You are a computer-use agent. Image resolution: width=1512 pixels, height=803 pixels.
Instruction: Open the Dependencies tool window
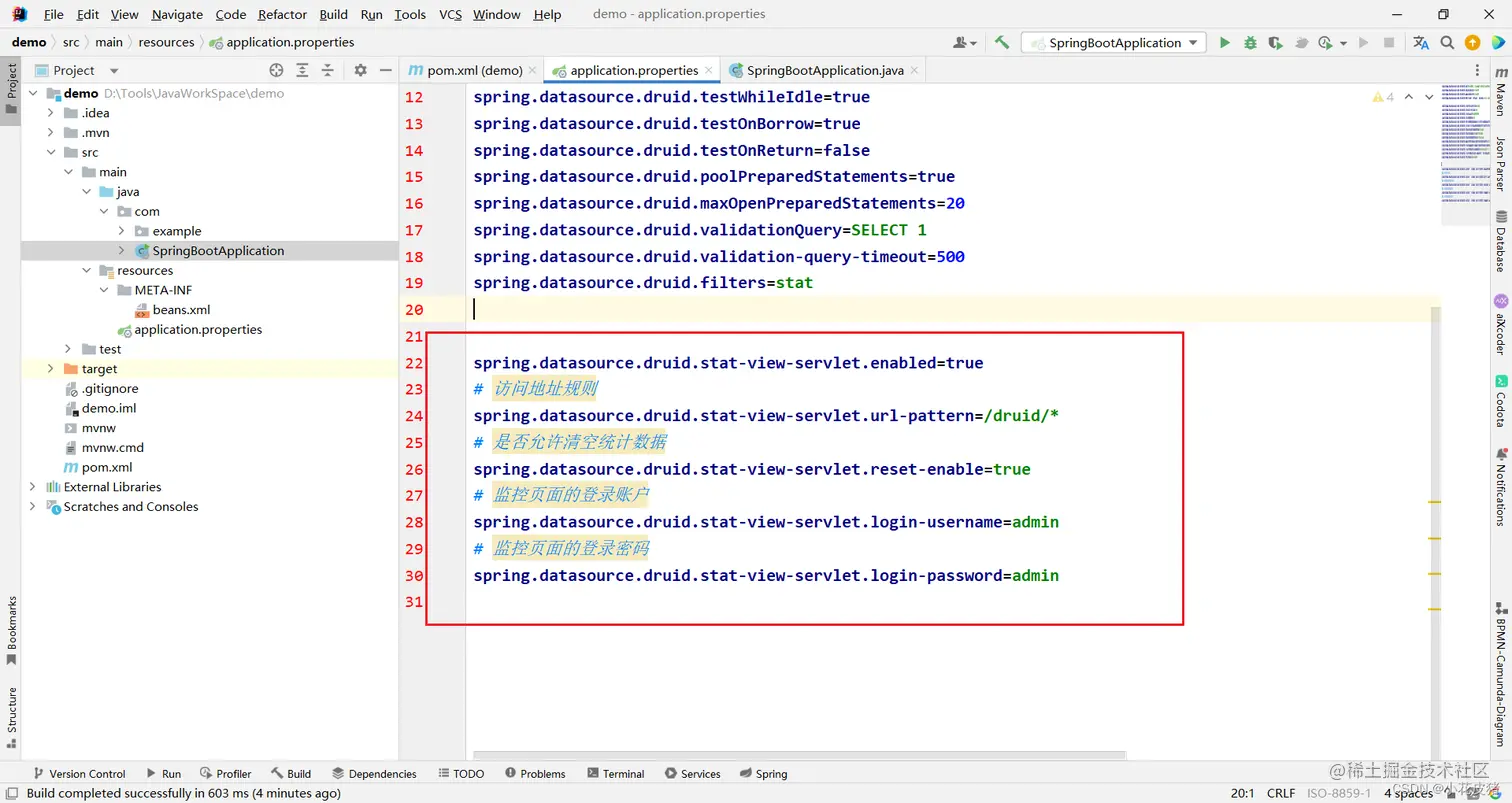point(374,773)
